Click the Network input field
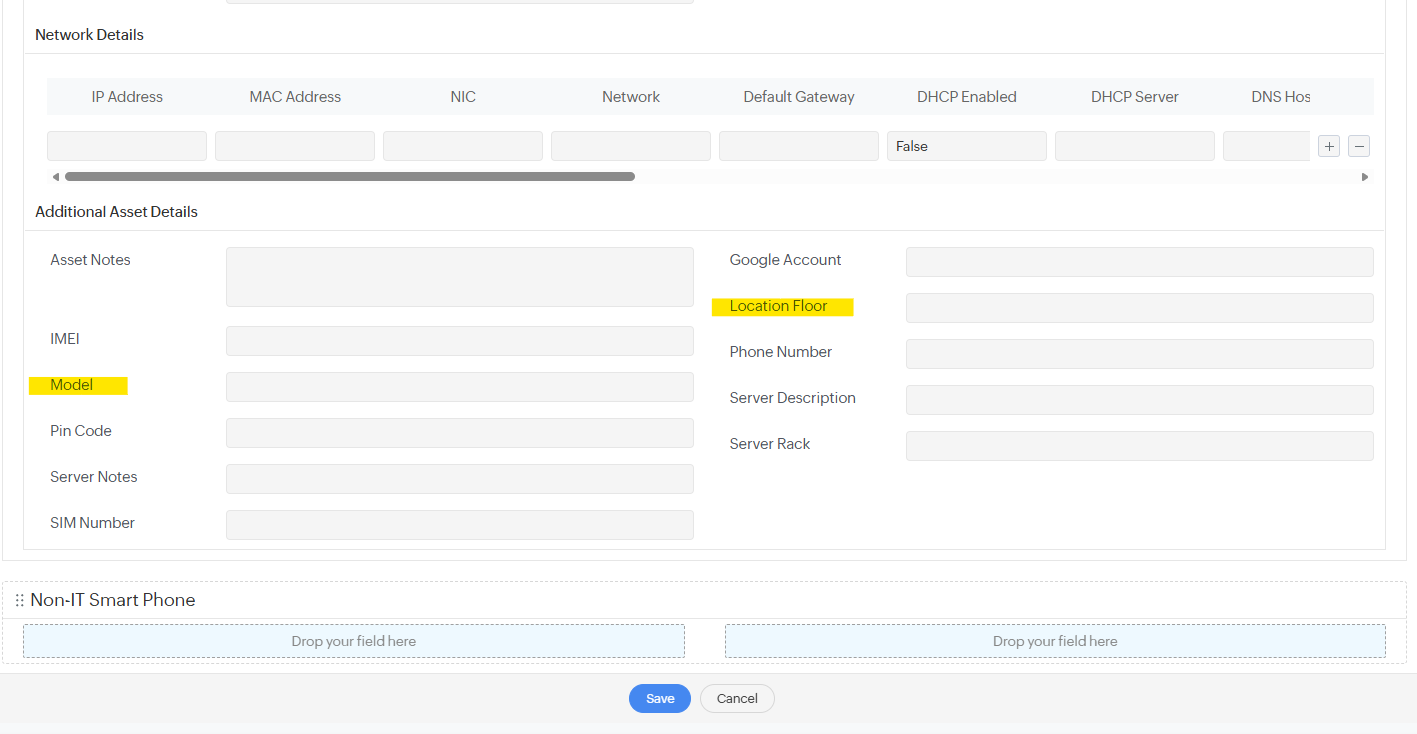Image resolution: width=1417 pixels, height=734 pixels. point(631,146)
